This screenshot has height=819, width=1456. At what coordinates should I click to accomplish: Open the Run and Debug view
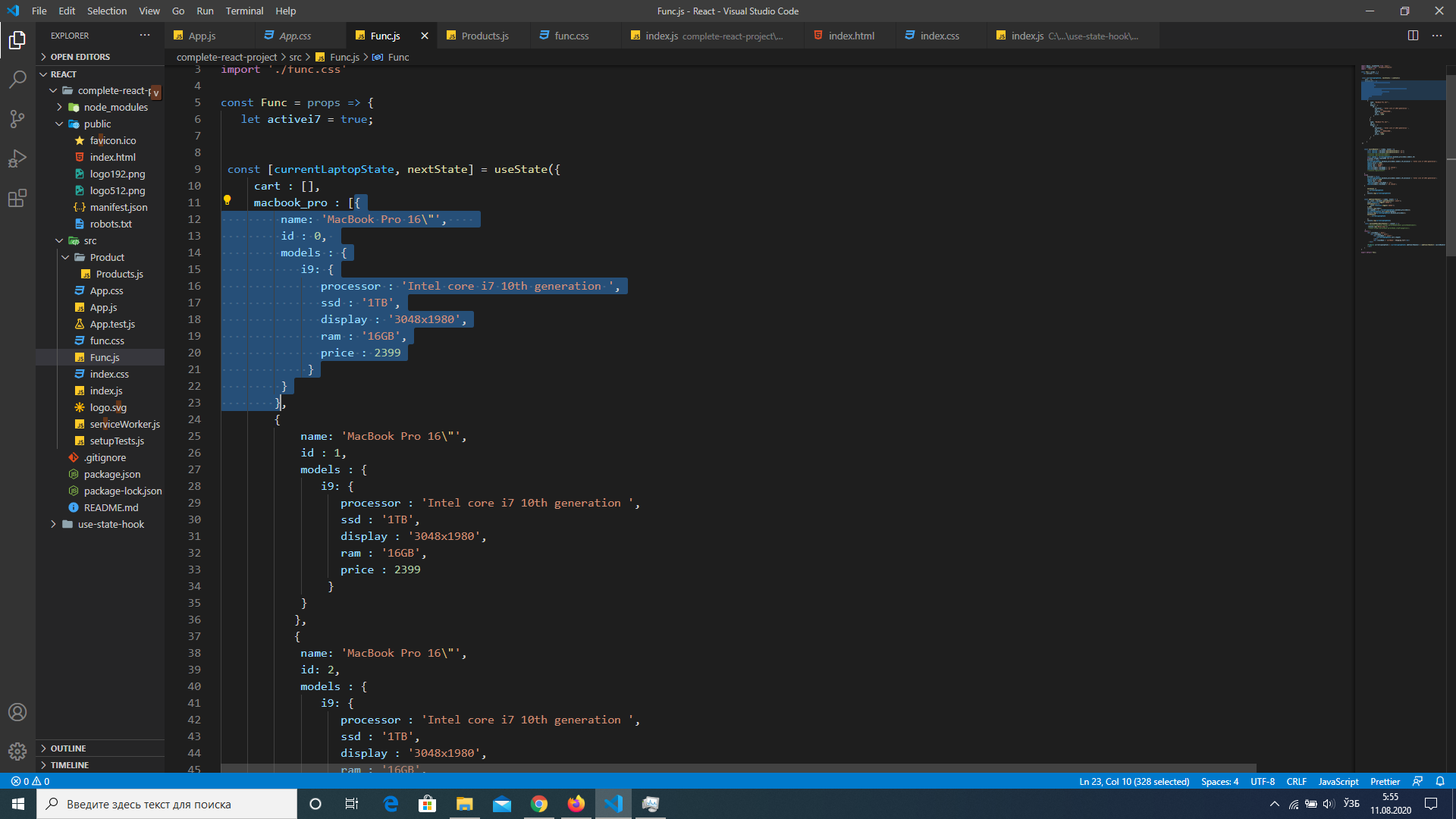pyautogui.click(x=17, y=158)
